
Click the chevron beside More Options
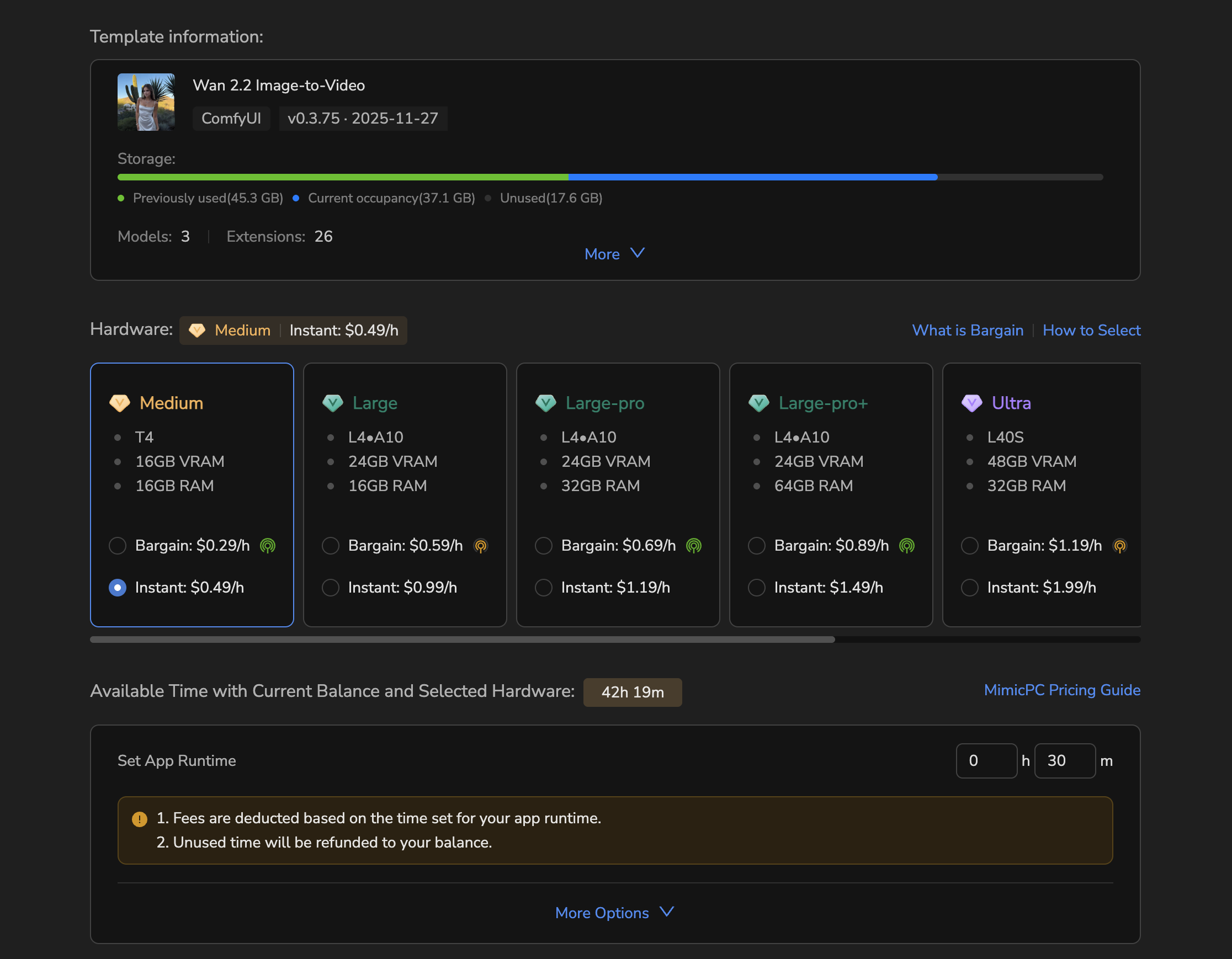(x=667, y=912)
